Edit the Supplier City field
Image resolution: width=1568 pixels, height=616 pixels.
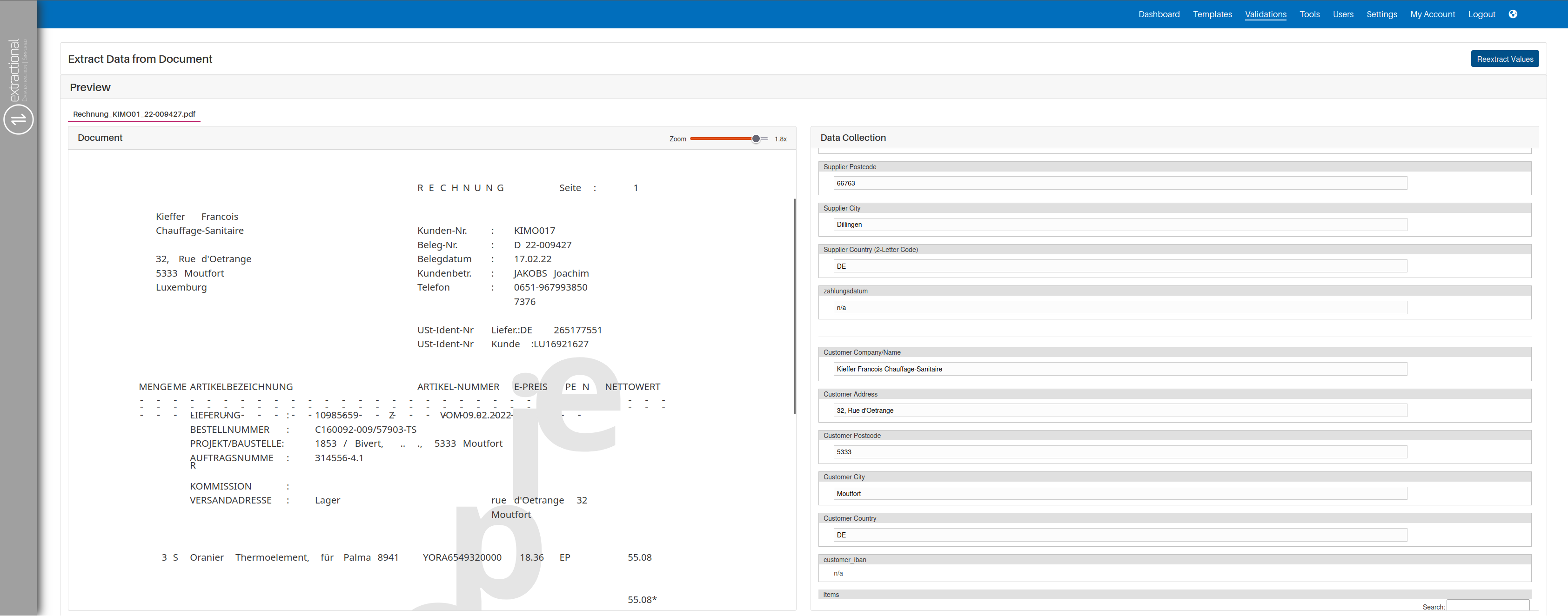click(x=1119, y=225)
